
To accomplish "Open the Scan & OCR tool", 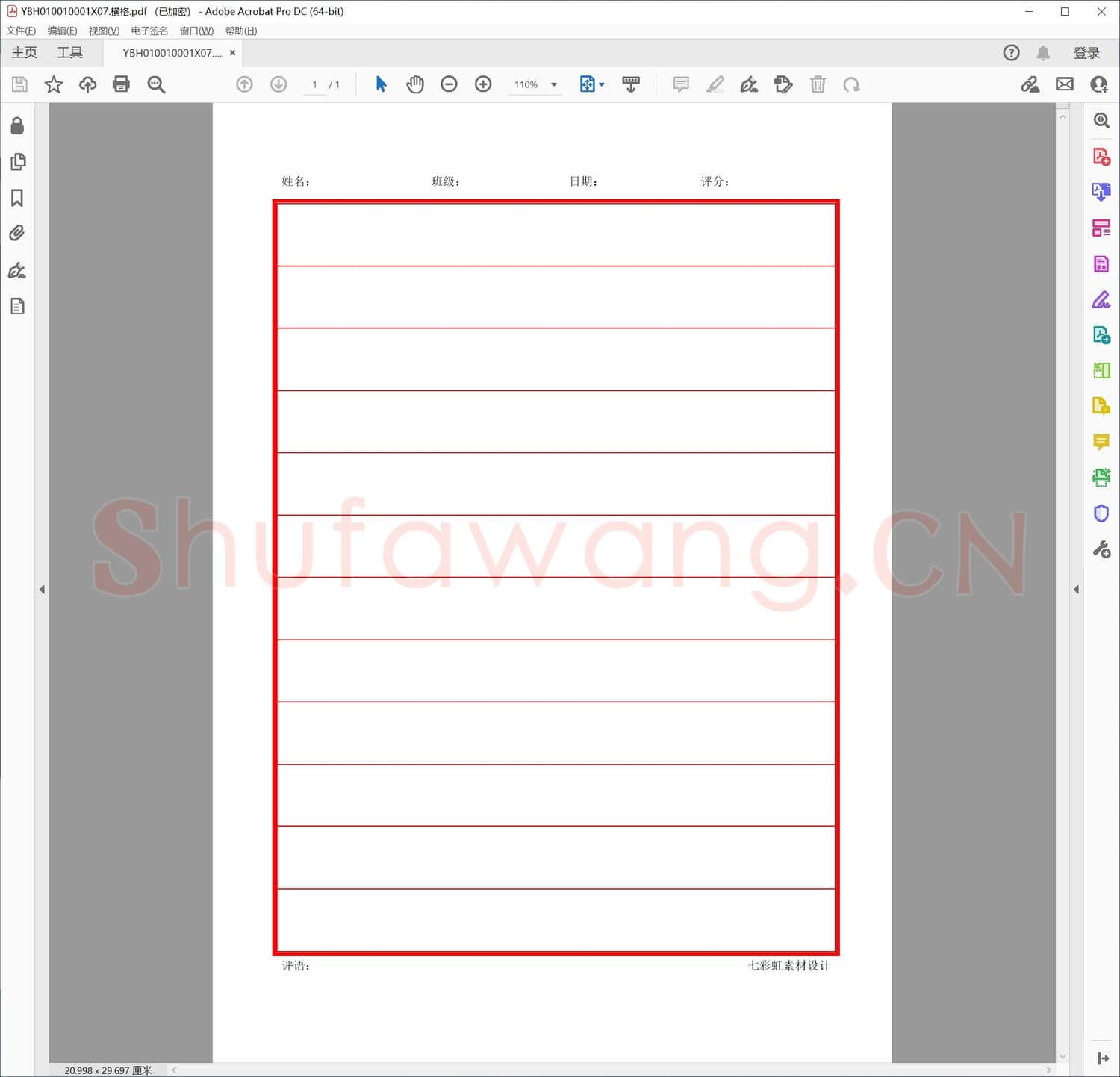I will pos(1101,477).
